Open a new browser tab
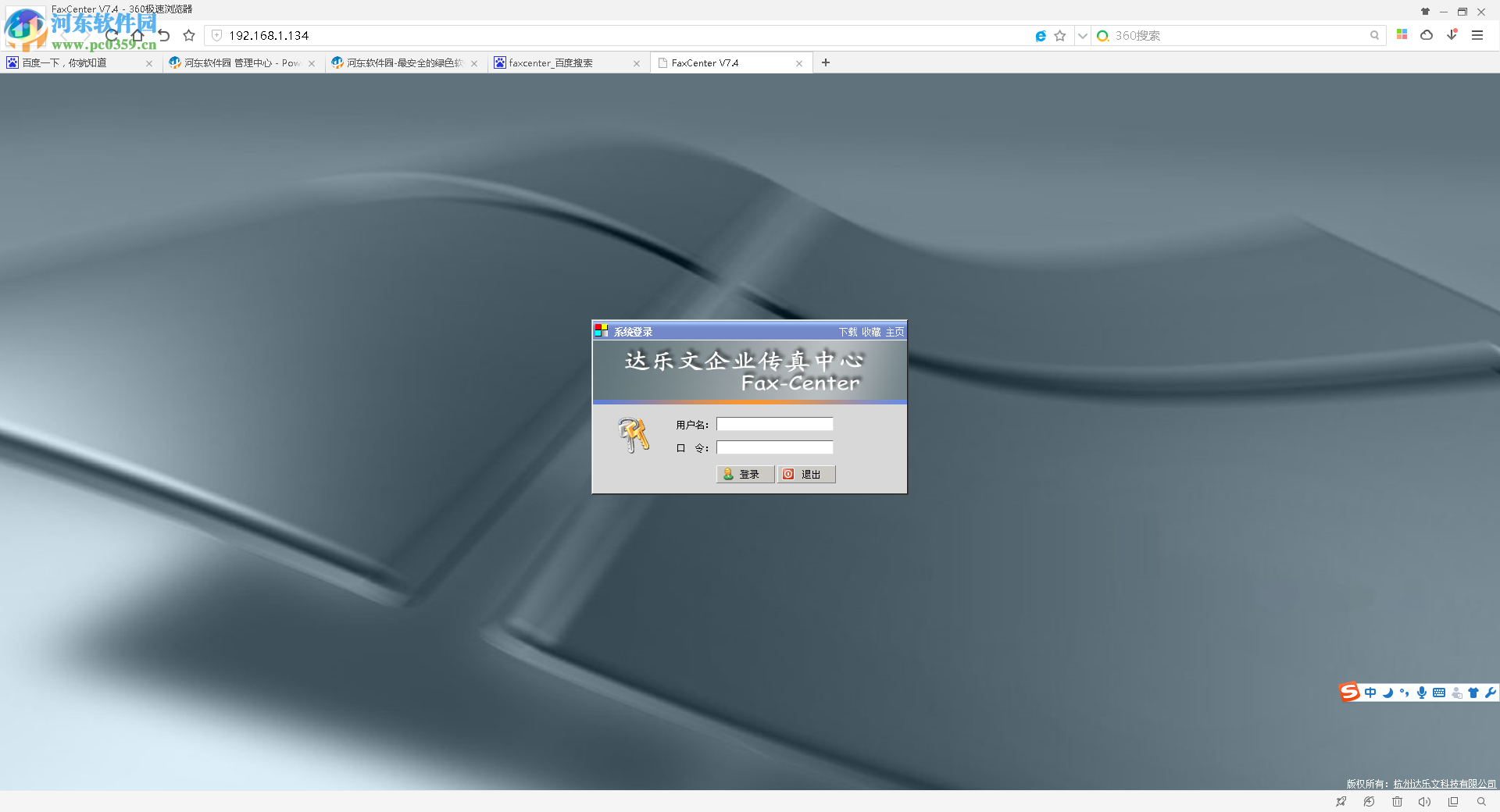 point(826,62)
